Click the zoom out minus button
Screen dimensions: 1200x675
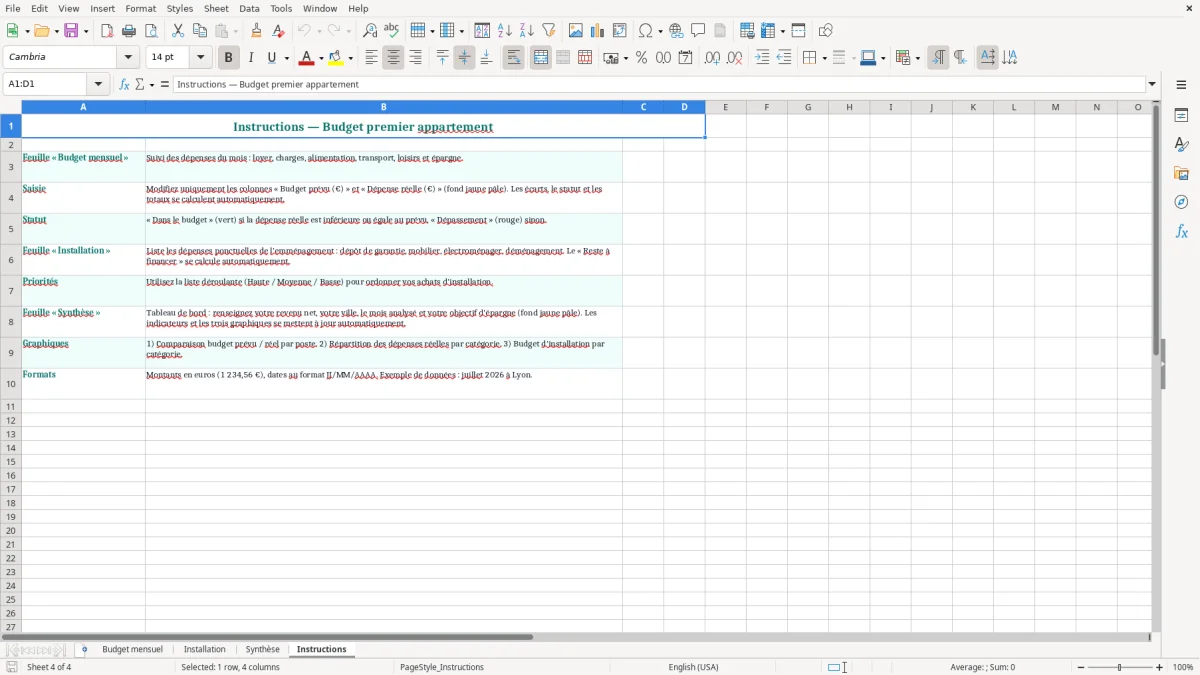click(x=1081, y=667)
